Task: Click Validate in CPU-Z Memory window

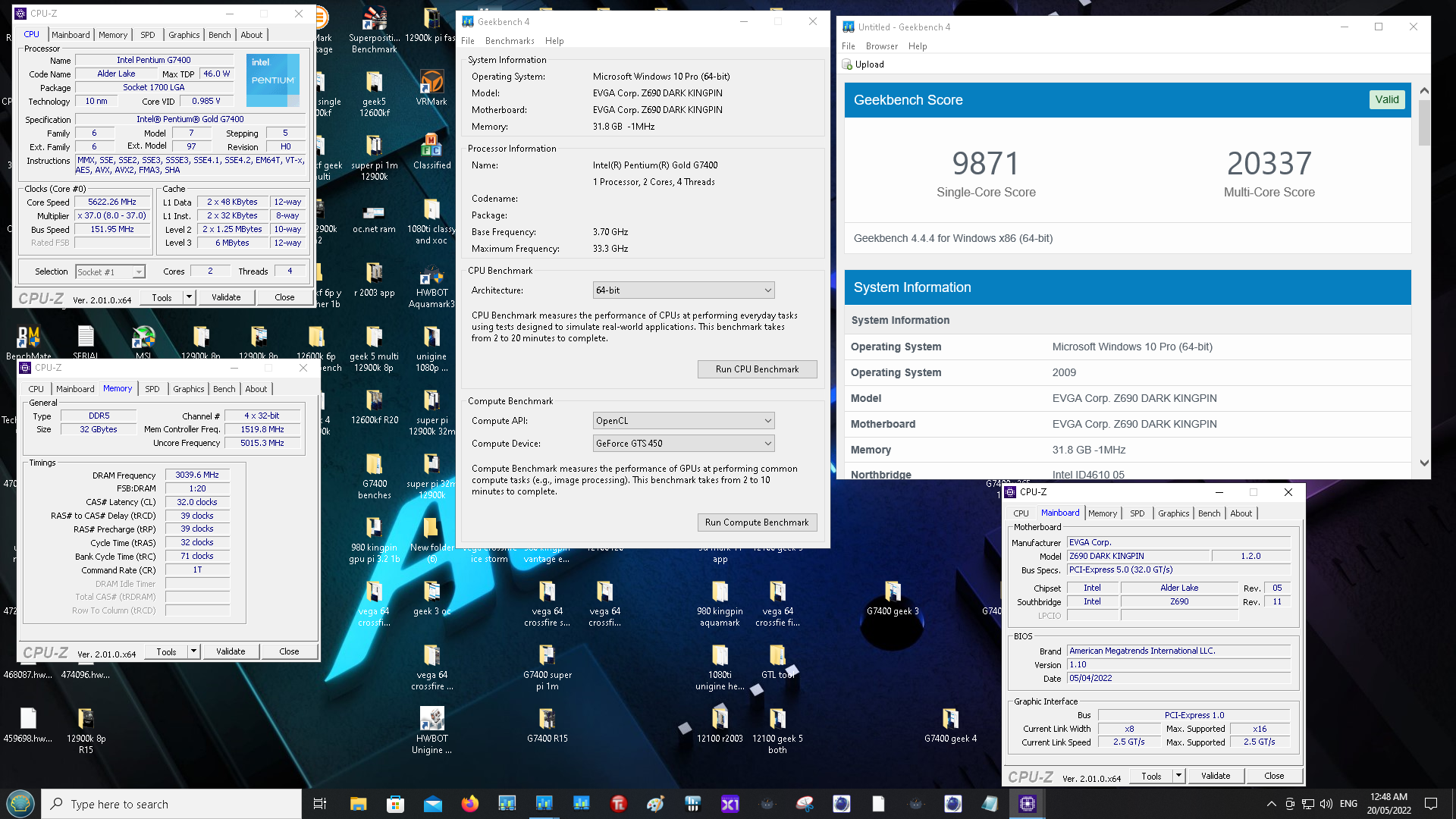Action: (x=231, y=651)
